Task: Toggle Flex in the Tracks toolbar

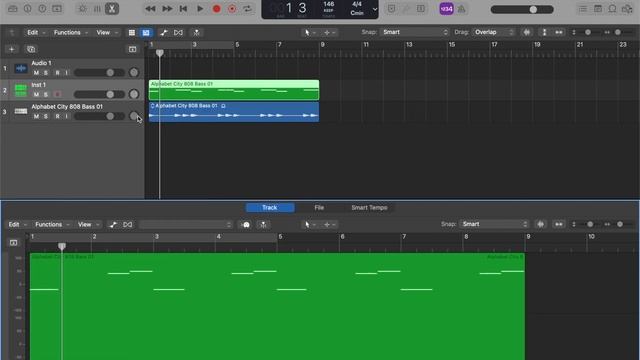Action: coord(178,32)
